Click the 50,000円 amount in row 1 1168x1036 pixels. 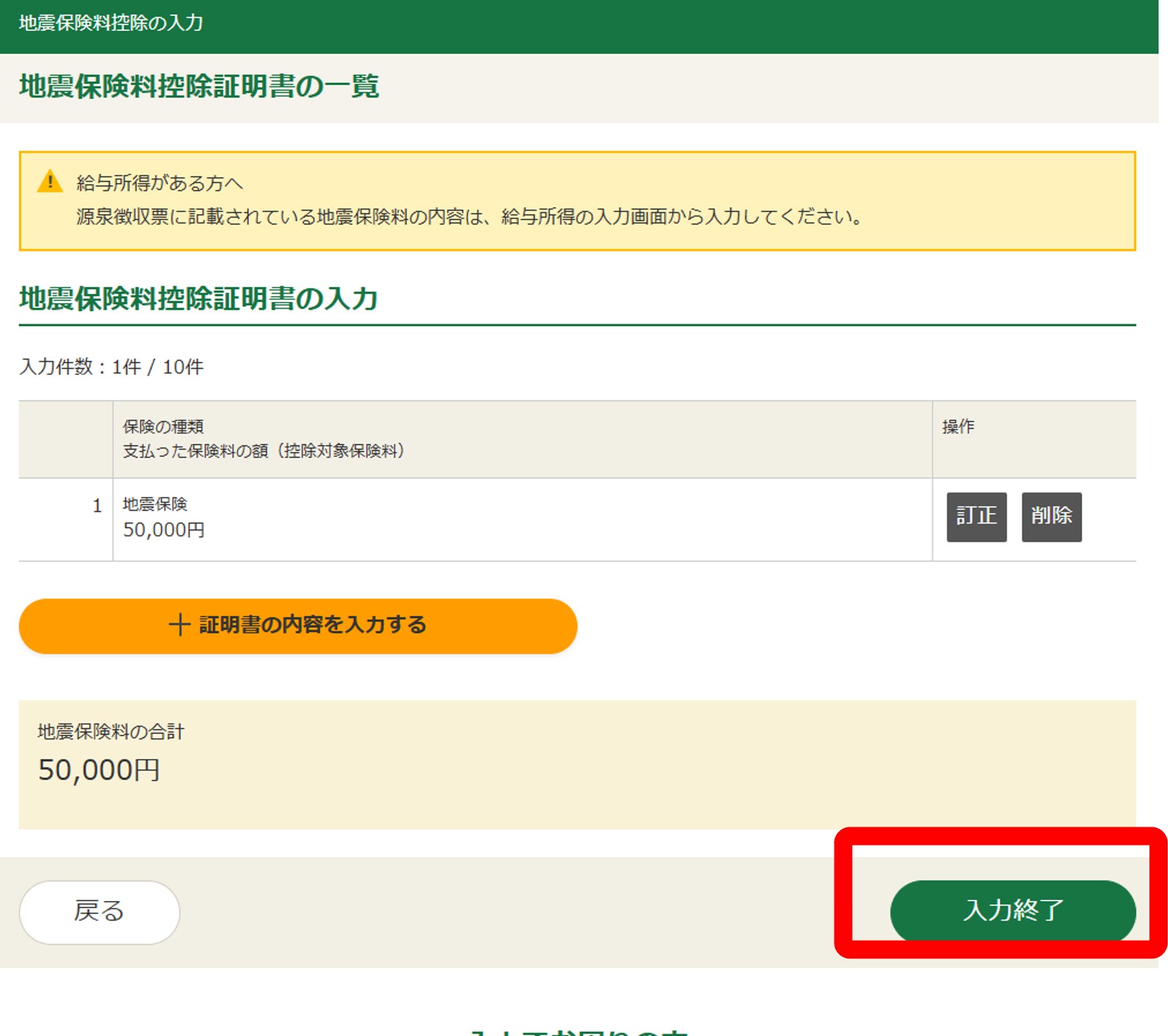(163, 530)
